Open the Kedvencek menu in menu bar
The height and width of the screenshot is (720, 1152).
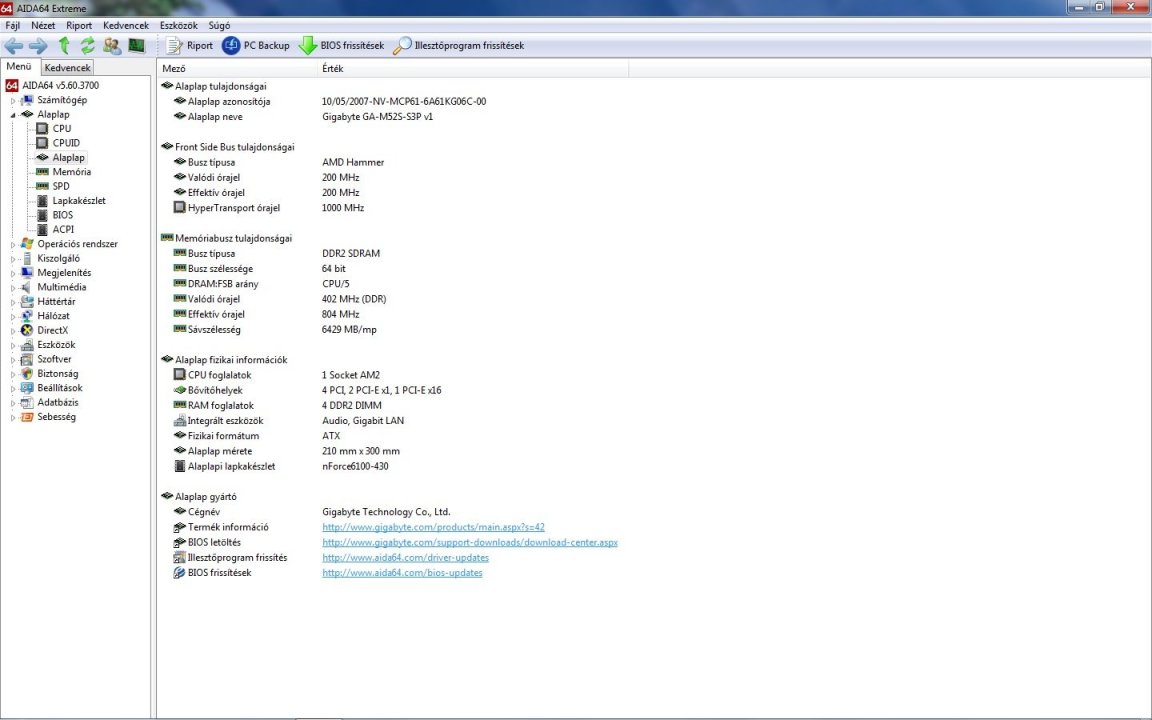(x=126, y=25)
